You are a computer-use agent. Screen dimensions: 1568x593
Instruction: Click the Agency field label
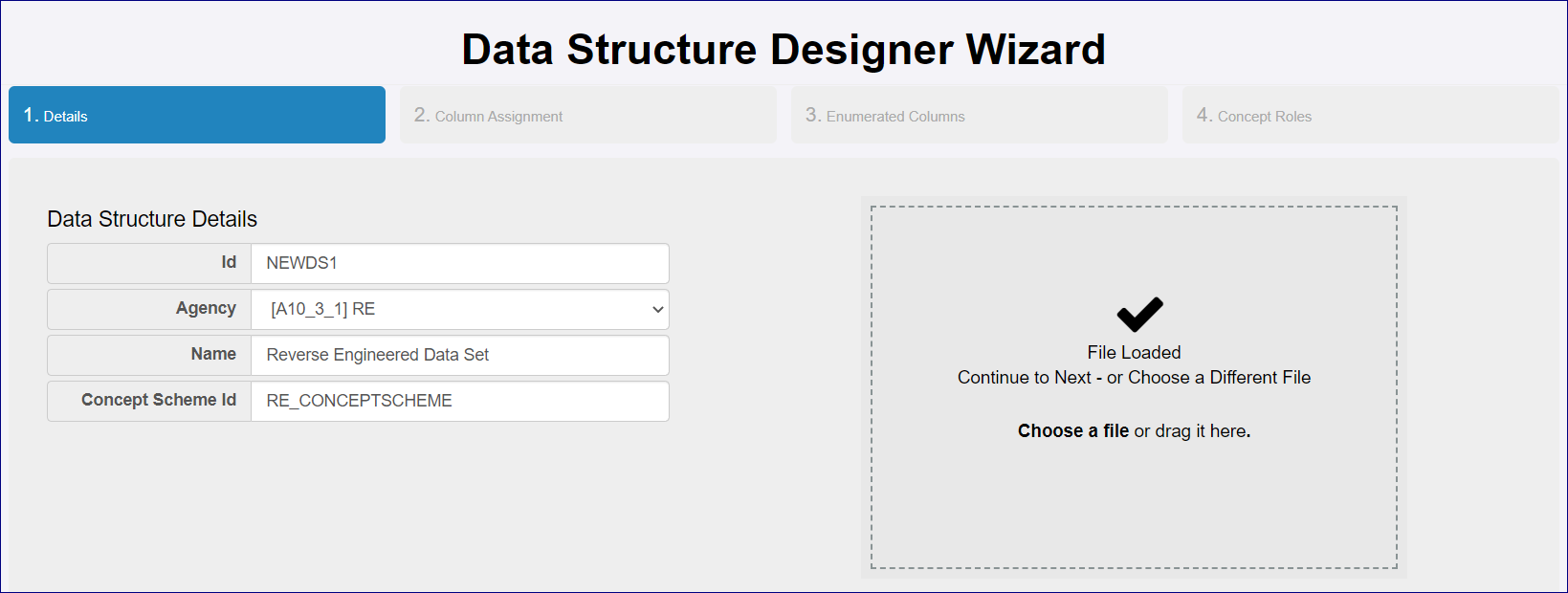point(206,308)
